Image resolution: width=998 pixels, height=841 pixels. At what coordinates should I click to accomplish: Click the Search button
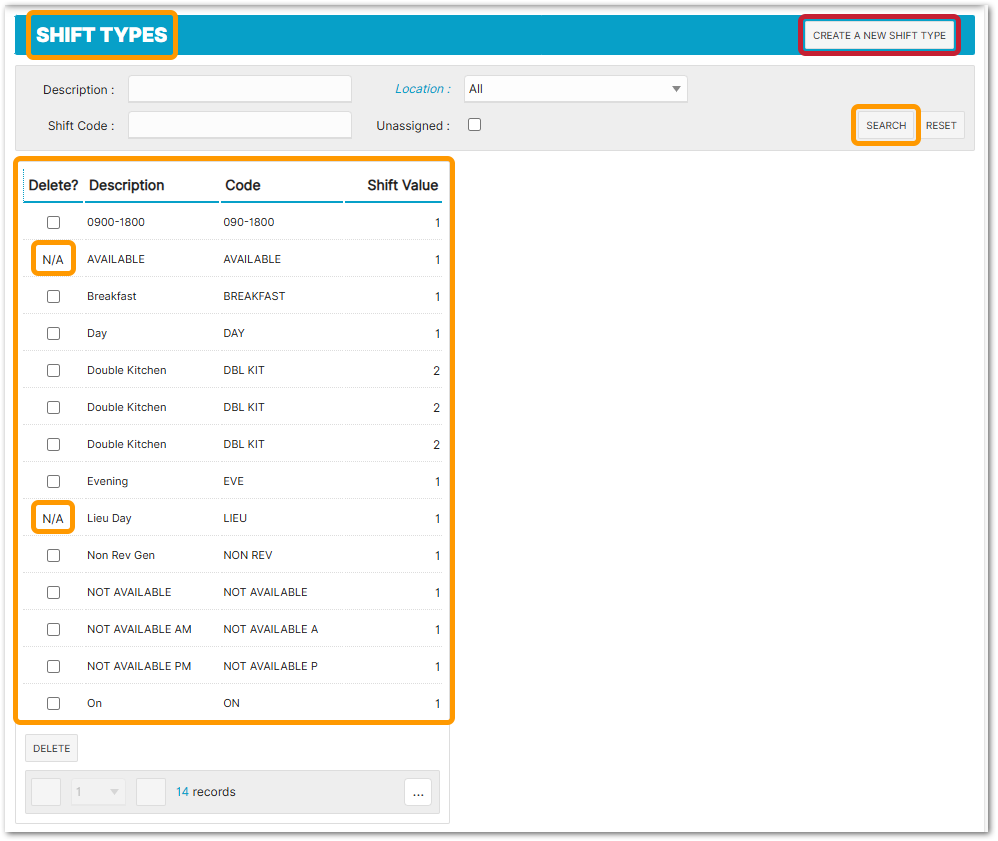pos(886,125)
